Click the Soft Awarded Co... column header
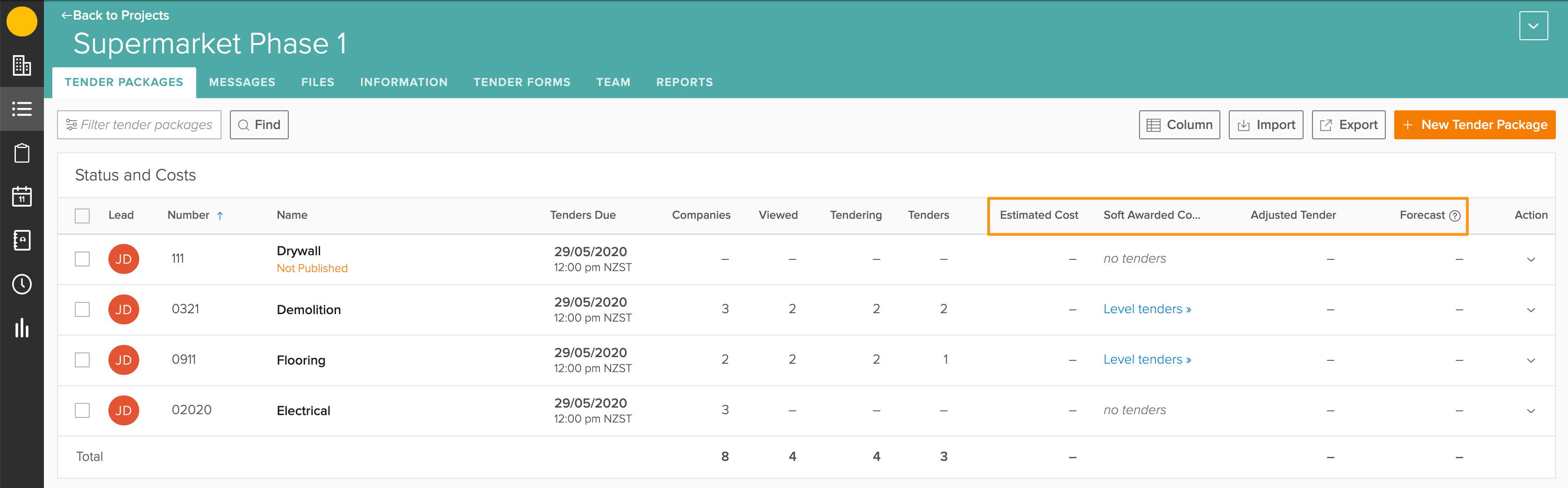 [1152, 215]
